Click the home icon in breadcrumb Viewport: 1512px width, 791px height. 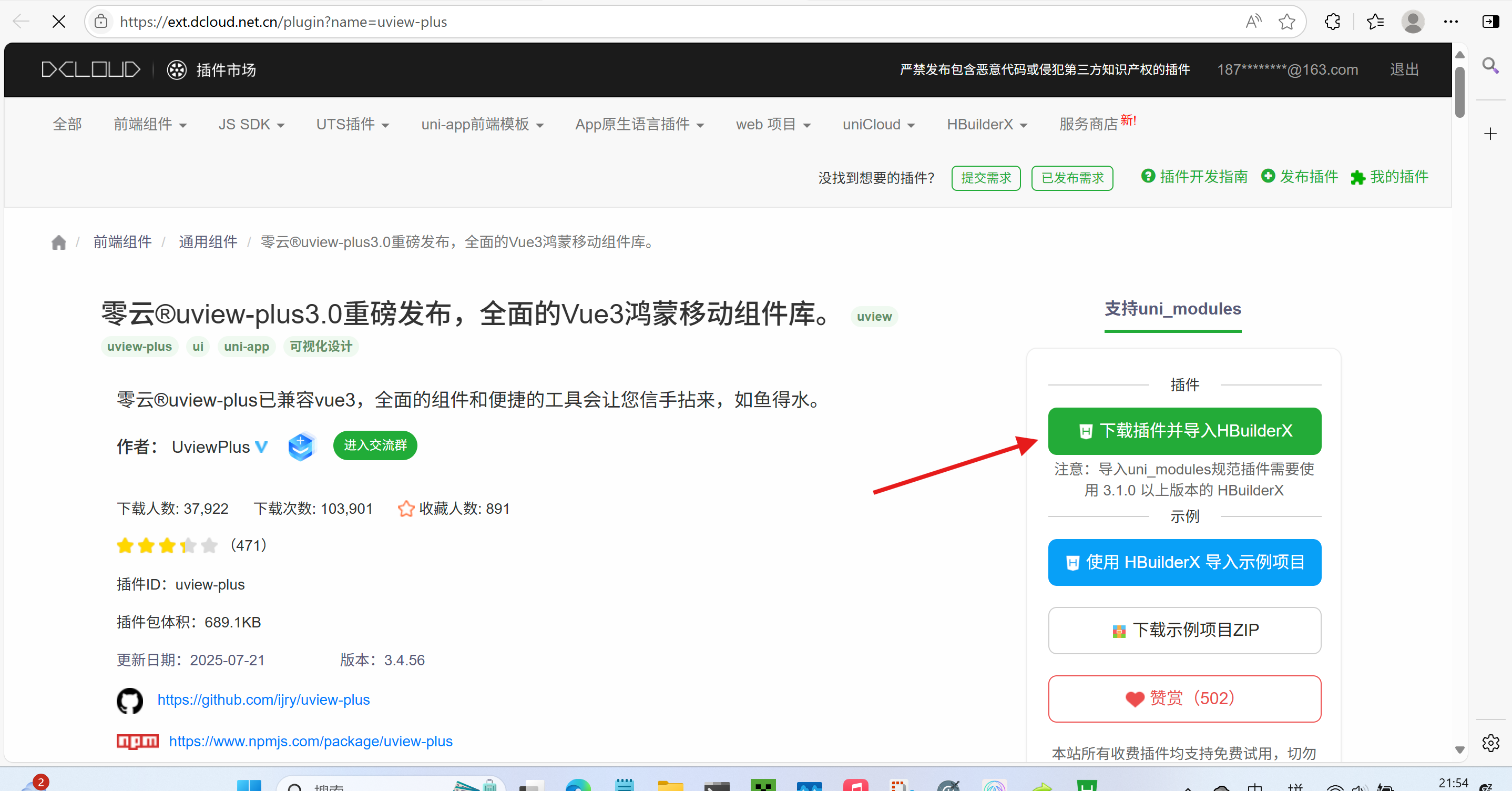click(59, 242)
